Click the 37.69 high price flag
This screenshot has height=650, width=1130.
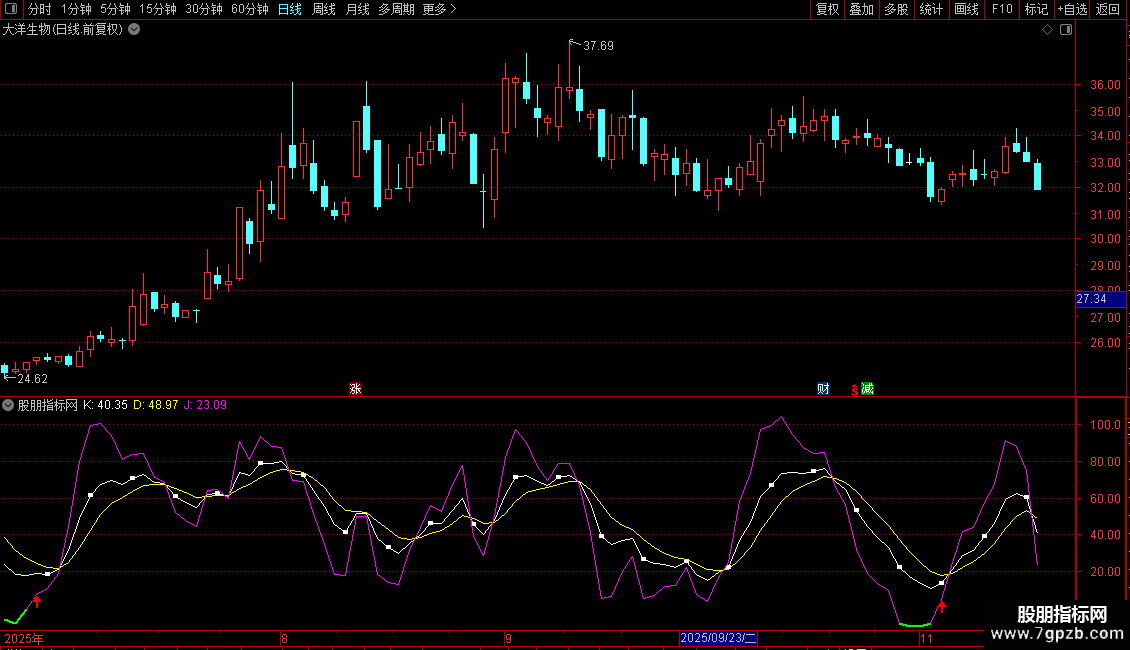(597, 46)
